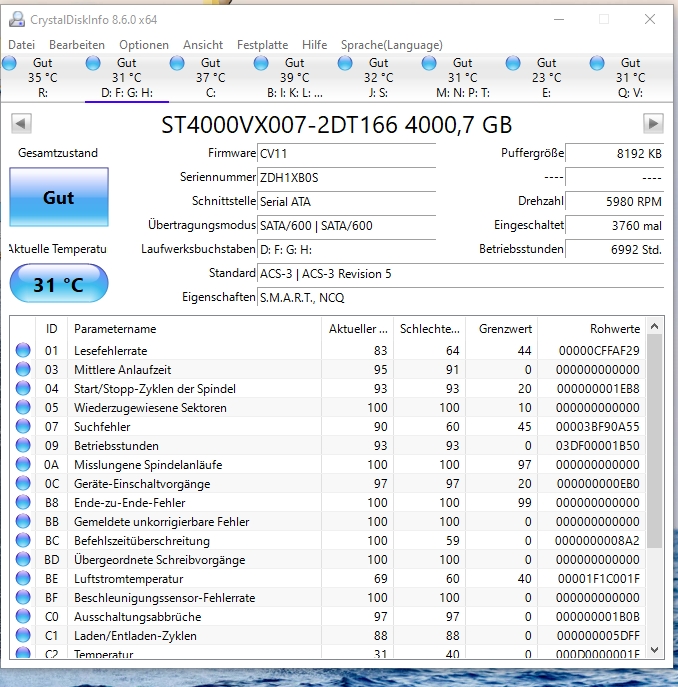Click the status orb of Lesefehlerrate row
This screenshot has width=678, height=687.
[x=23, y=350]
